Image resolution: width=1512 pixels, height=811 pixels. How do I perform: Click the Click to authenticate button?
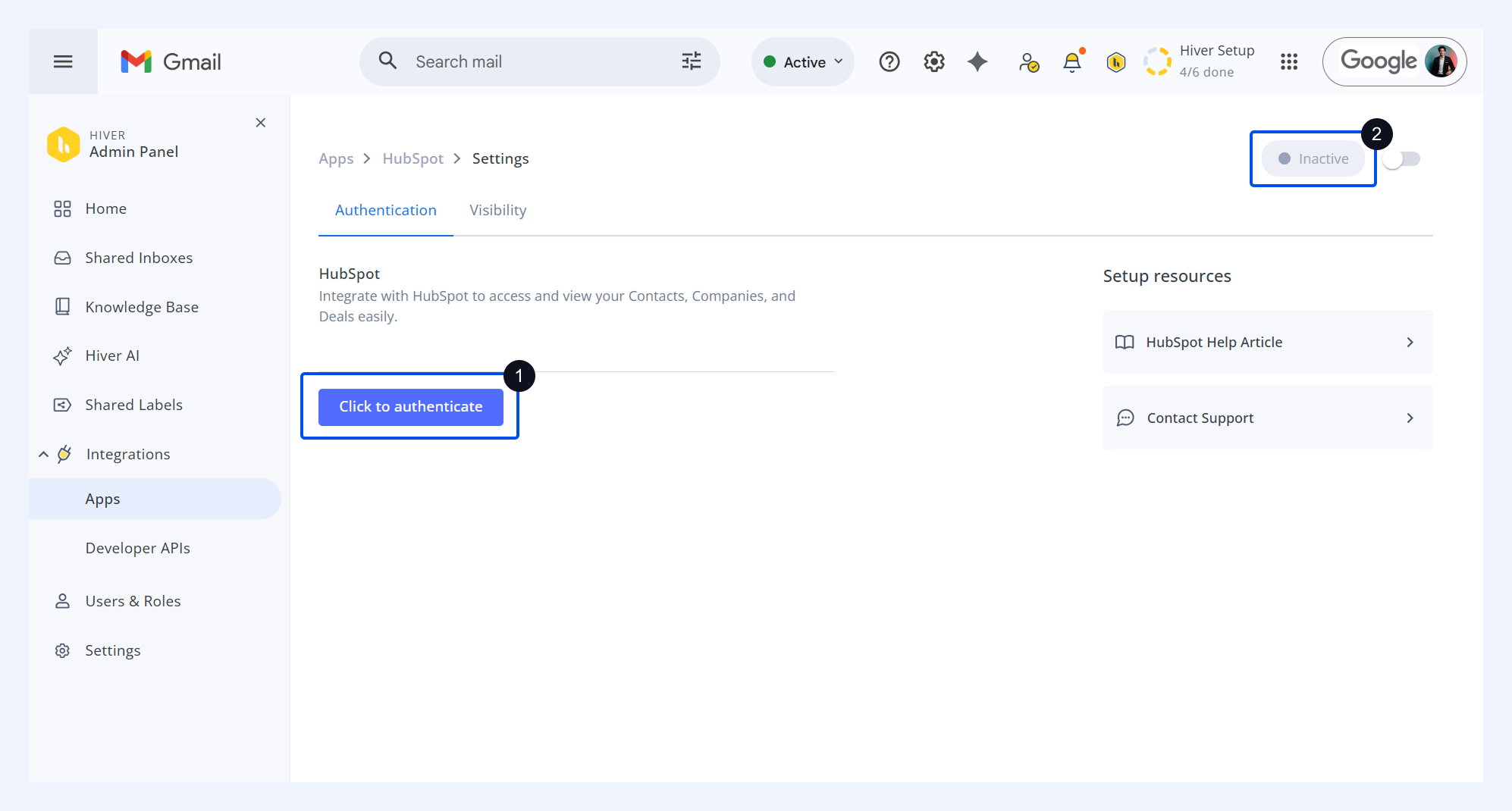click(411, 407)
